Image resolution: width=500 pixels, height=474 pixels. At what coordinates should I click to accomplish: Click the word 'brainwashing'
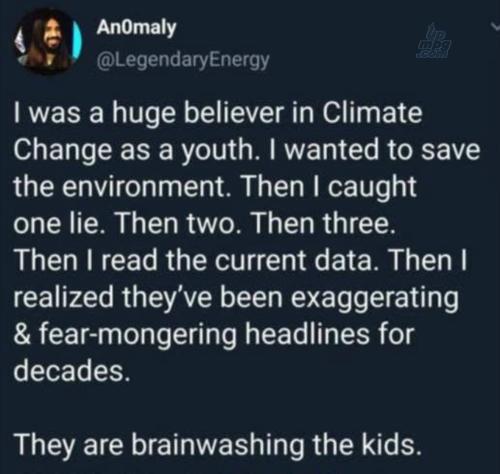pyautogui.click(x=218, y=446)
